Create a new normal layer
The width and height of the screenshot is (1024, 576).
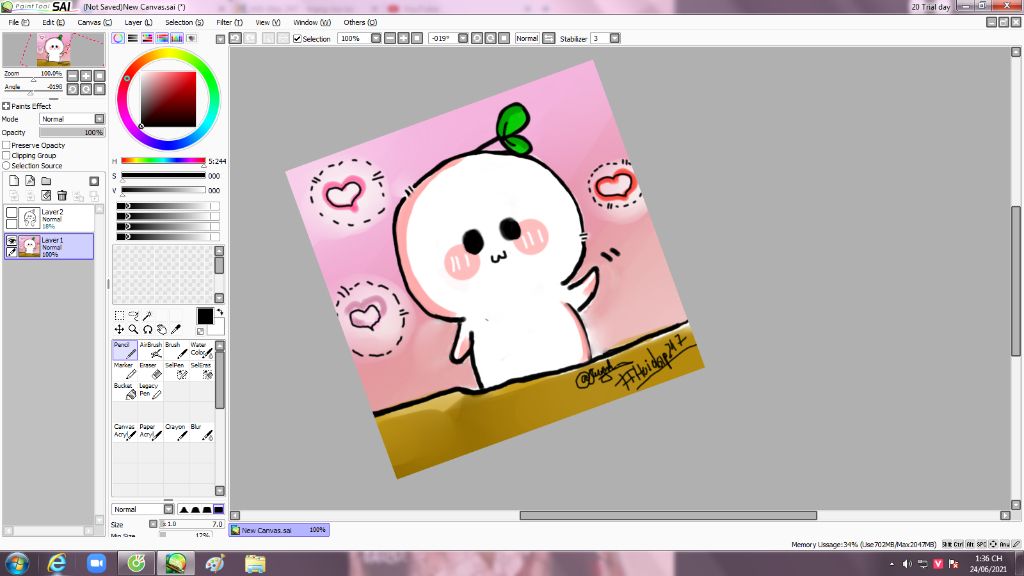[x=14, y=181]
